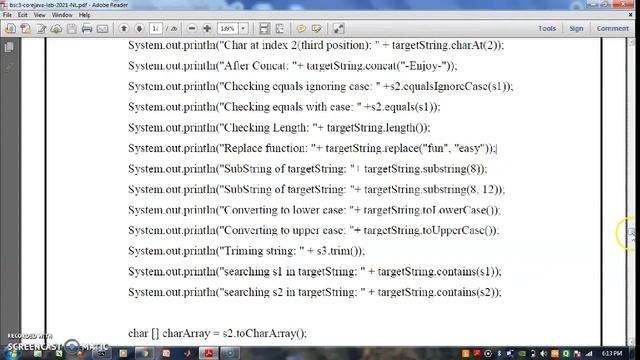The width and height of the screenshot is (640, 360).
Task: Click the equalsIgnoreCase(s1) code line
Action: 321,87
